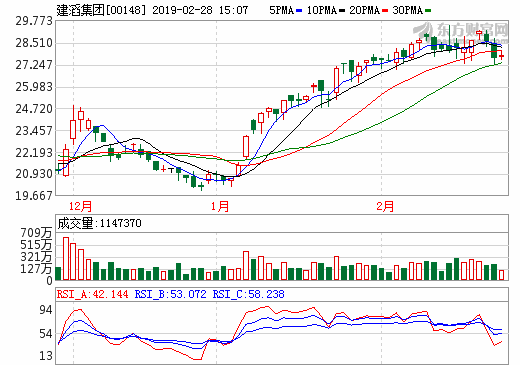Screen dimensions: 520x365
Task: Click the price axis value 24.720
Action: (x=34, y=109)
